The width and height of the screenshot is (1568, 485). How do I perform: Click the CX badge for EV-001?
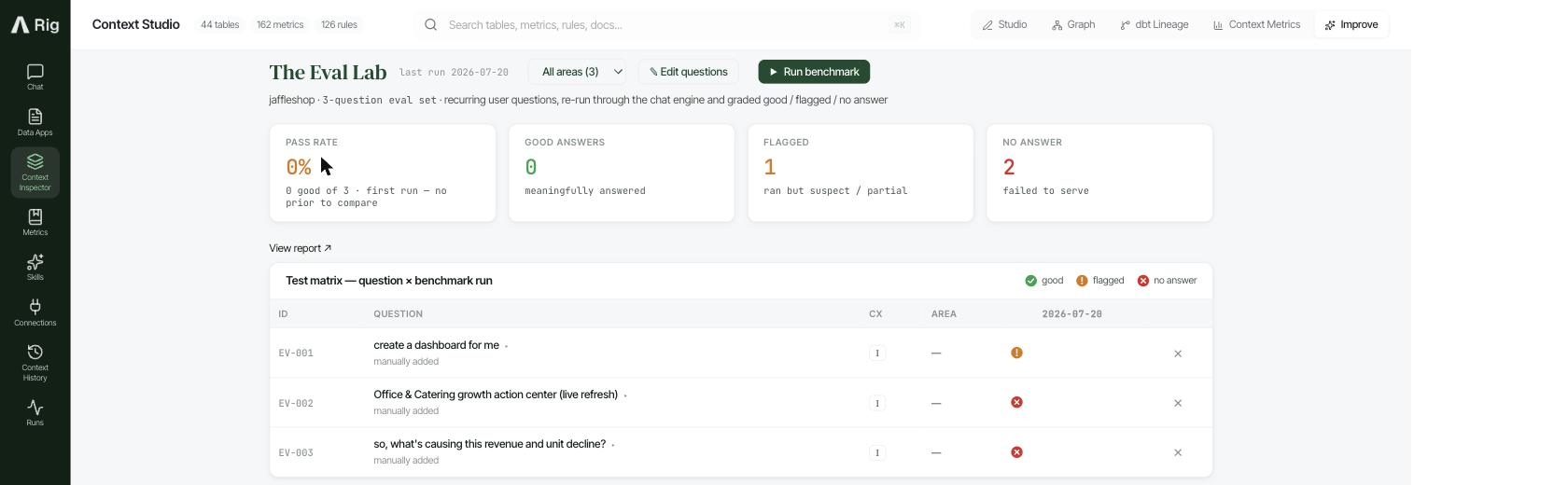pos(877,353)
